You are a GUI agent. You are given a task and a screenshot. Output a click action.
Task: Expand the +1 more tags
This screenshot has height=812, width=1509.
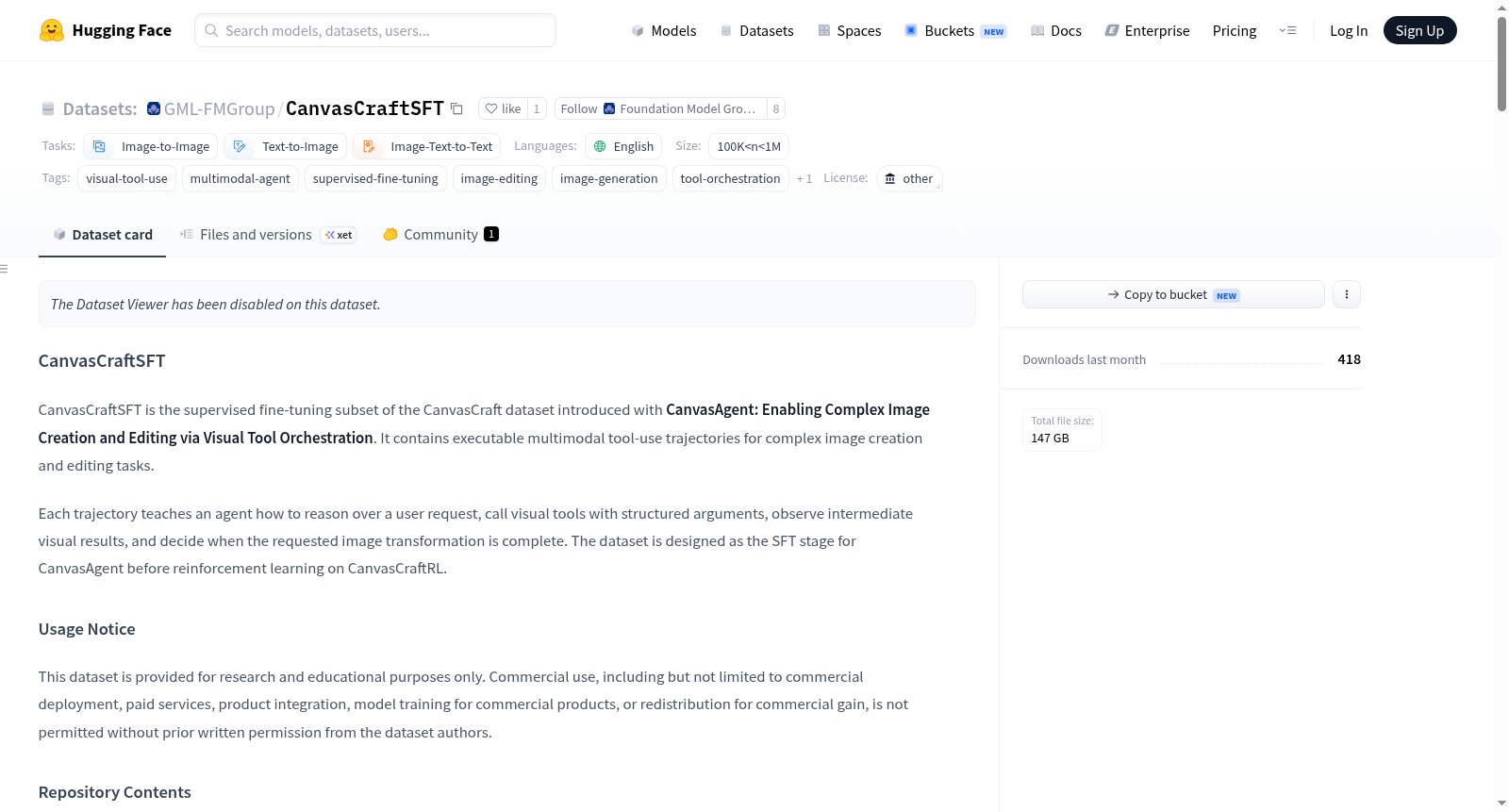click(804, 178)
